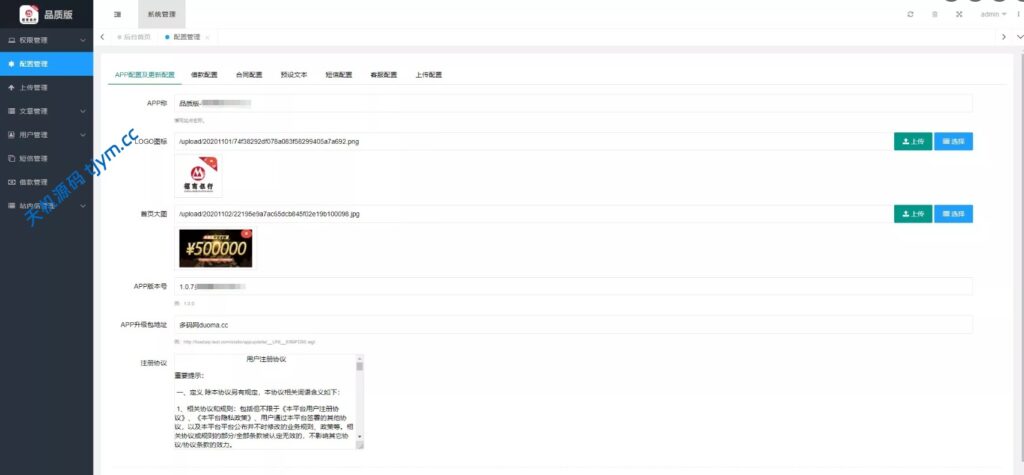Open the 客服配置 tab
1024x475 pixels.
tap(383, 75)
